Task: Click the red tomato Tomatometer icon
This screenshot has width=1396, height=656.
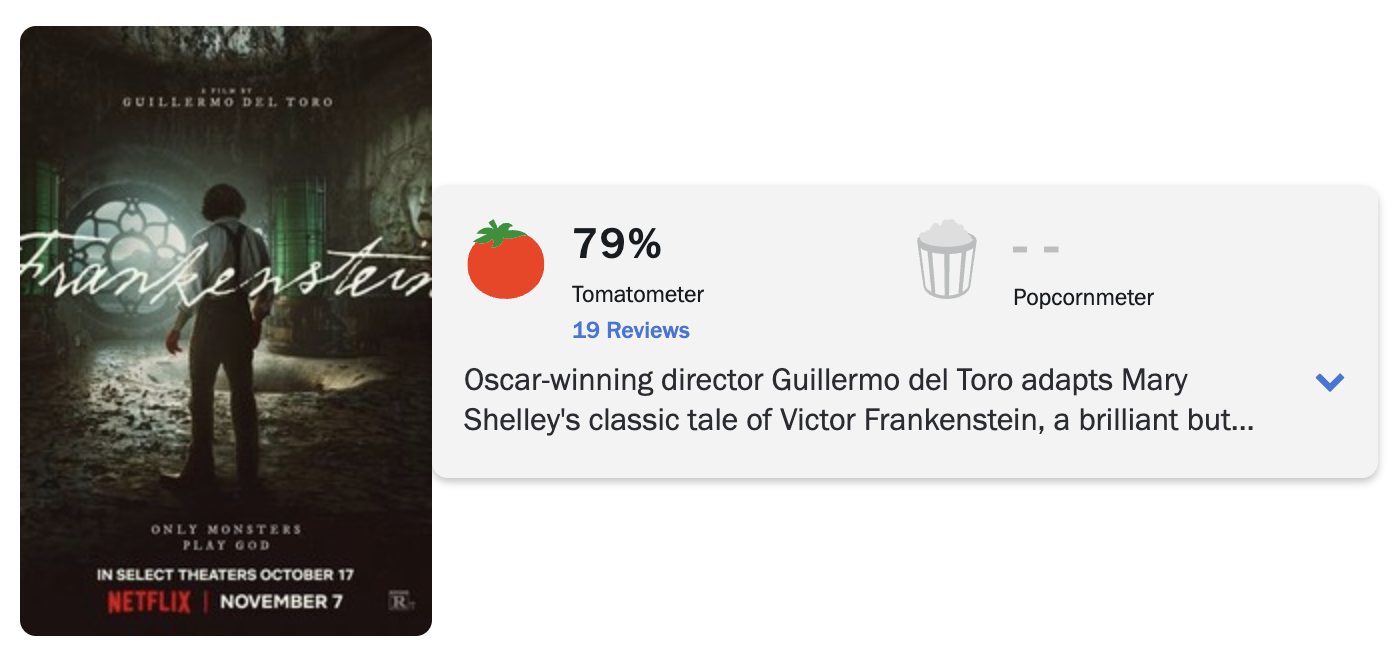Action: tap(505, 259)
